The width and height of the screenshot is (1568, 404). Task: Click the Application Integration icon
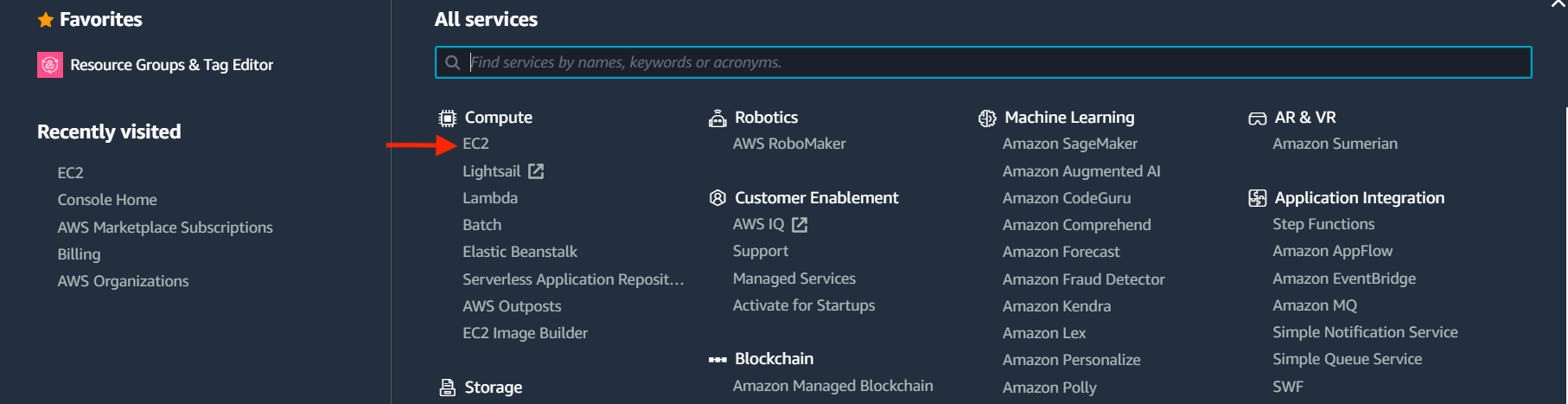(x=1257, y=198)
